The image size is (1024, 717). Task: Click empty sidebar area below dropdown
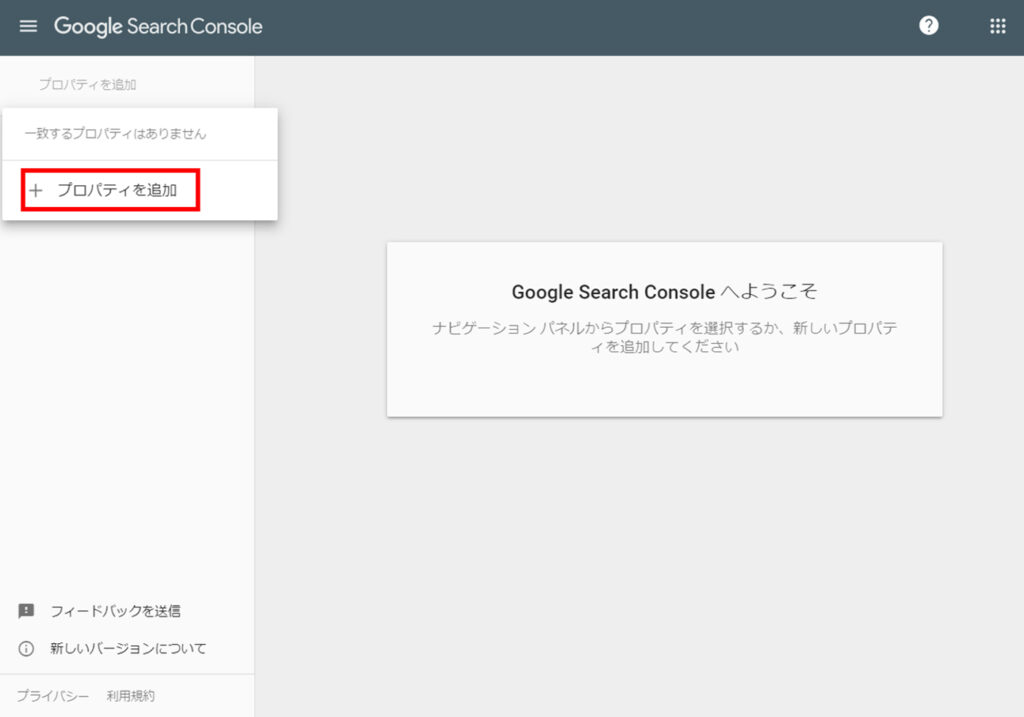coord(127,405)
